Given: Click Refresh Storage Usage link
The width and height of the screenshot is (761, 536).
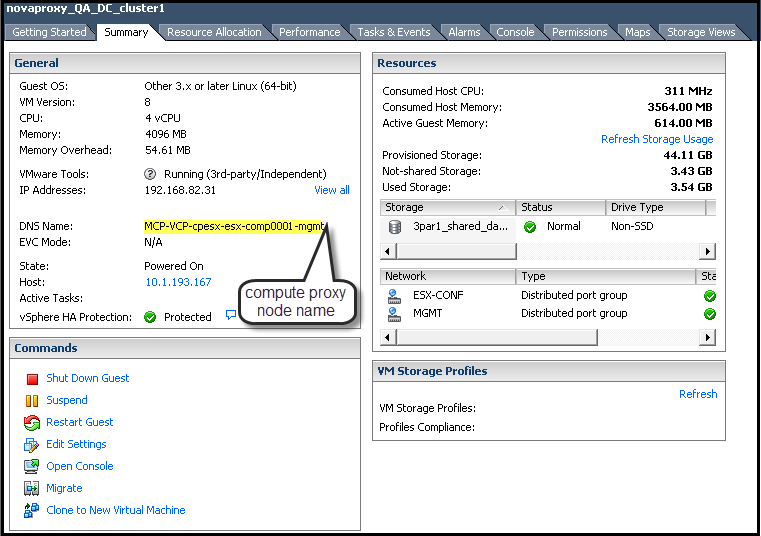Looking at the screenshot, I should pos(656,139).
